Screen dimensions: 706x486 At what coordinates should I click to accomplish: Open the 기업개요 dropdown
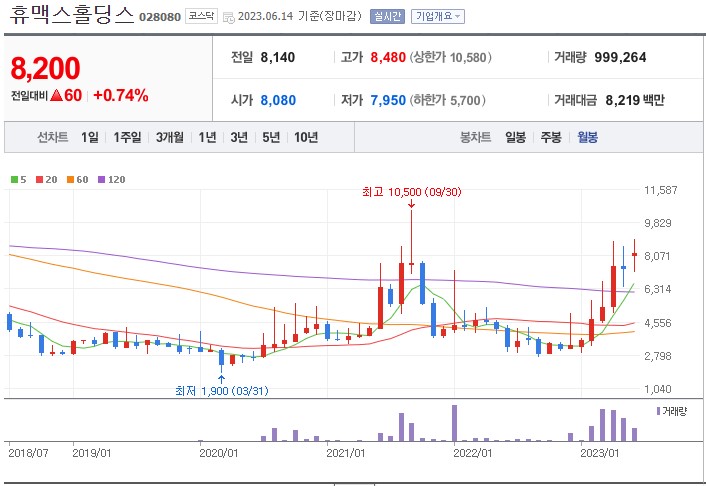438,17
